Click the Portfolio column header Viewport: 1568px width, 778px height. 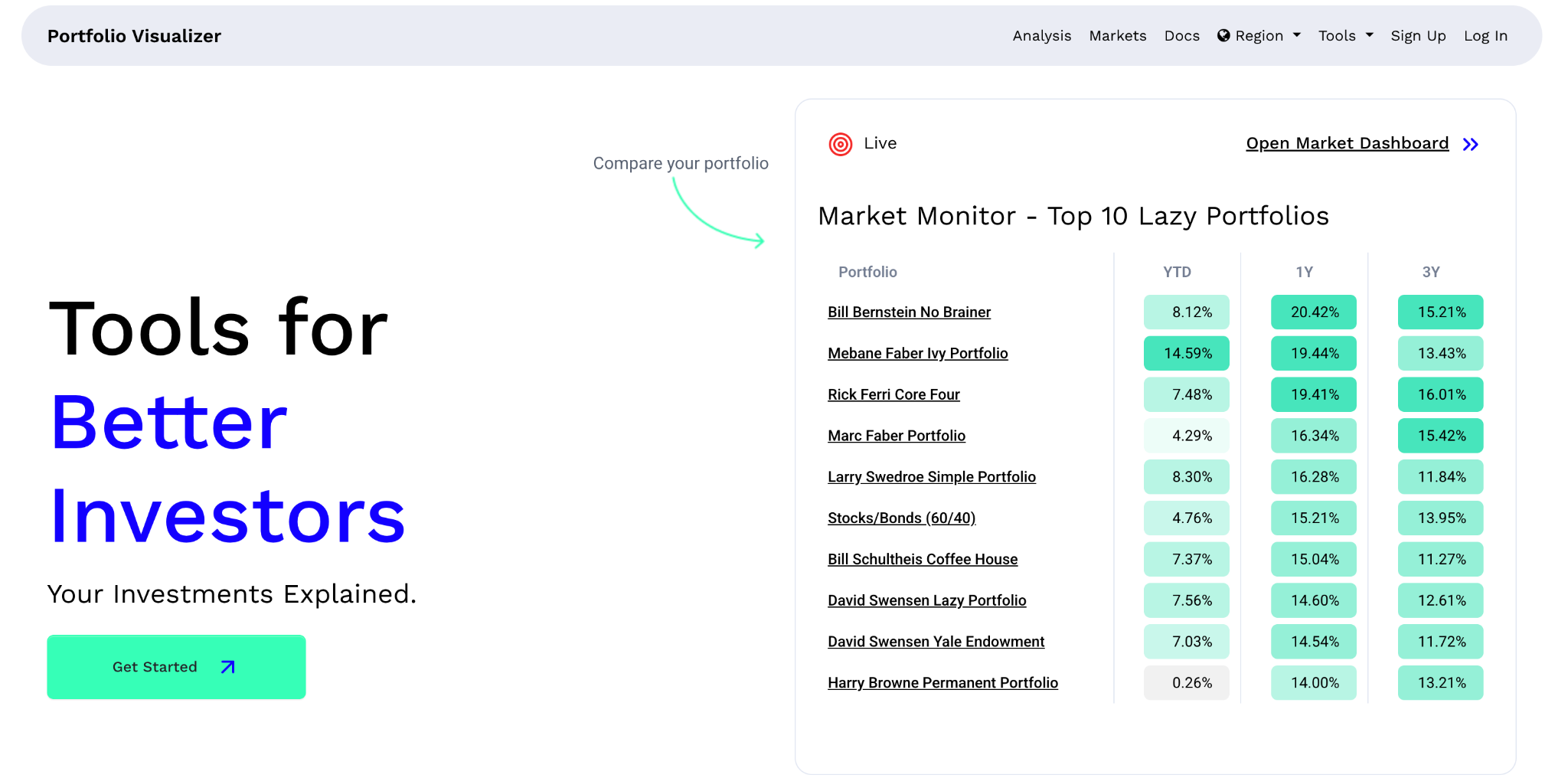tap(867, 272)
